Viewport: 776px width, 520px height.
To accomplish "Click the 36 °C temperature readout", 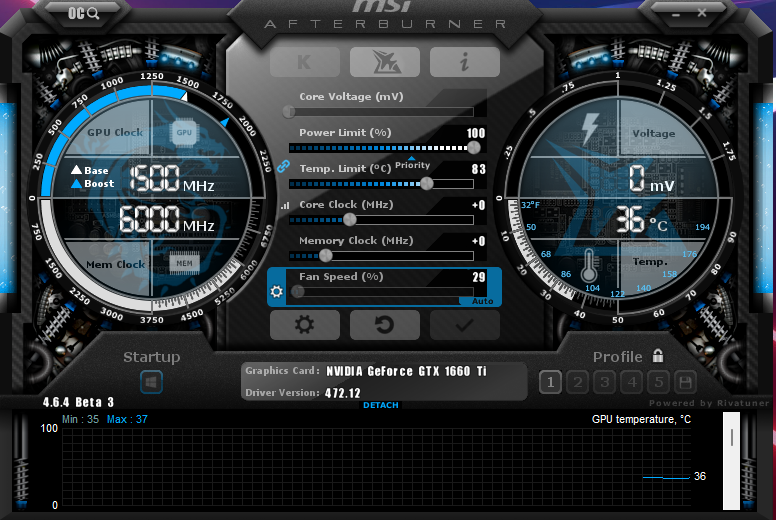I will 642,220.
